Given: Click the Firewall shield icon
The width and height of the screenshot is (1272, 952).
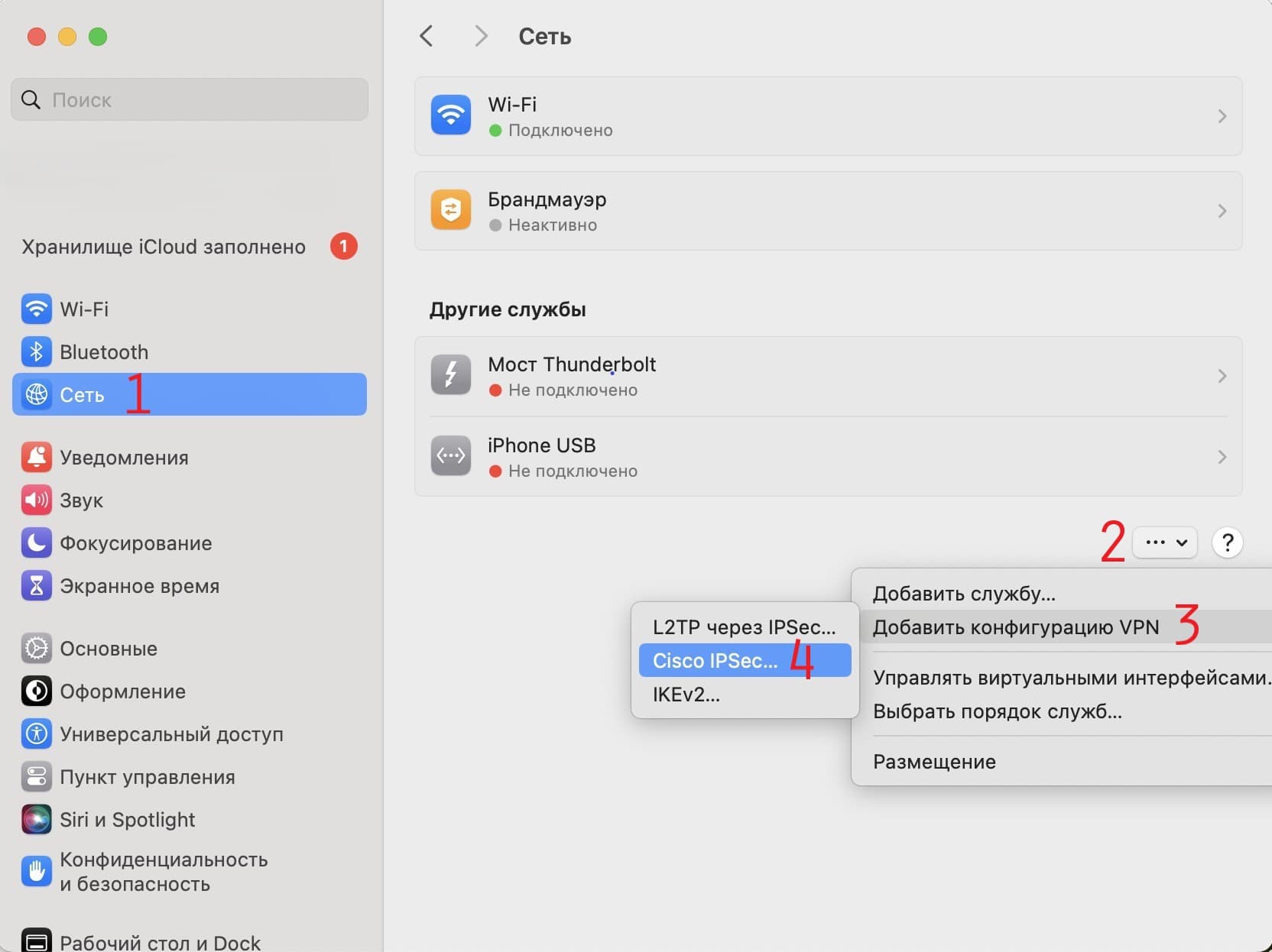Looking at the screenshot, I should [x=450, y=210].
